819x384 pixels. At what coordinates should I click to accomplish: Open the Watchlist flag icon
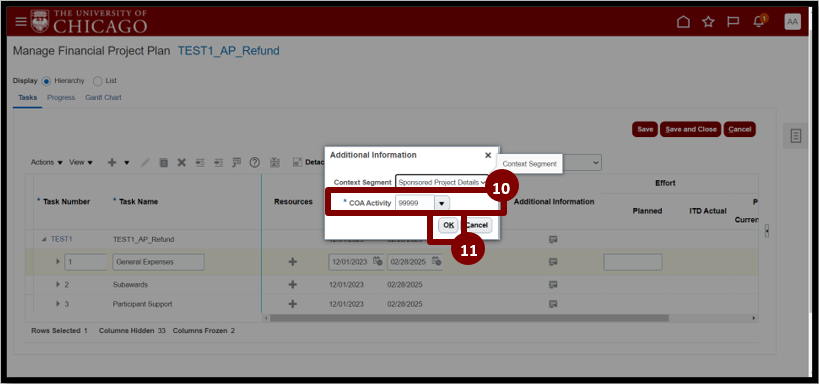[733, 22]
